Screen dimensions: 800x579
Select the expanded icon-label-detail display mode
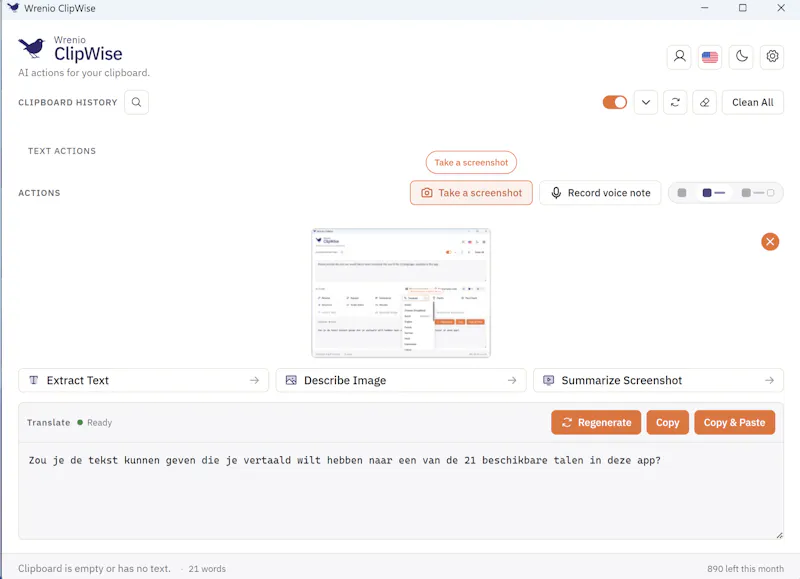(758, 193)
